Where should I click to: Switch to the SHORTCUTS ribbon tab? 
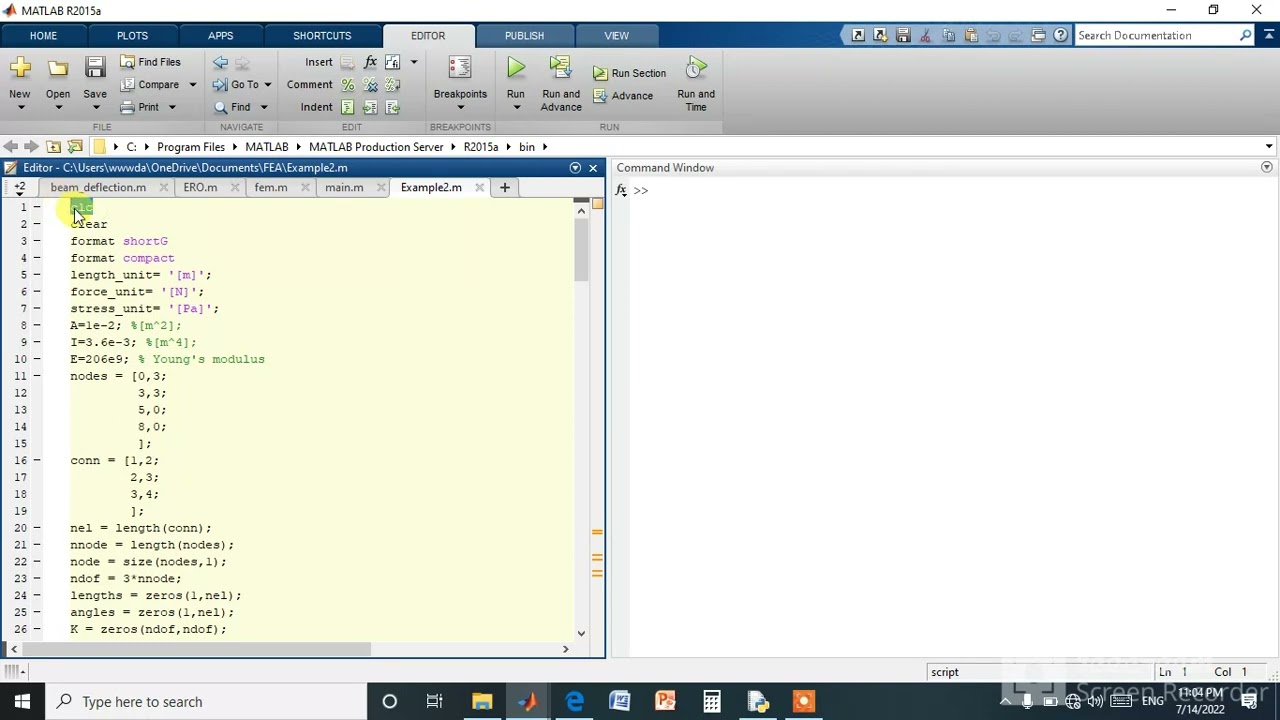(x=322, y=36)
